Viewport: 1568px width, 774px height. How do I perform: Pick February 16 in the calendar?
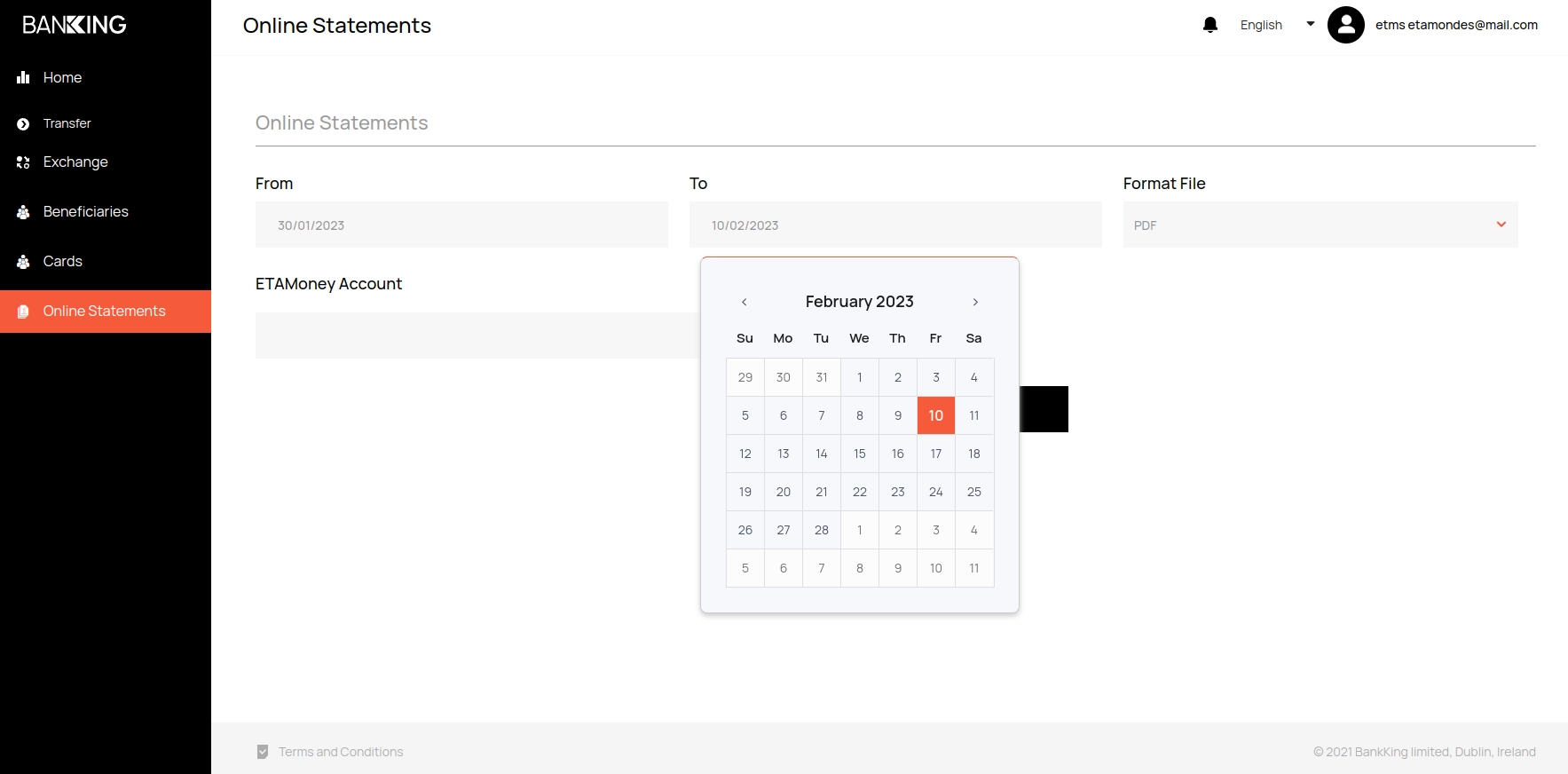point(898,454)
